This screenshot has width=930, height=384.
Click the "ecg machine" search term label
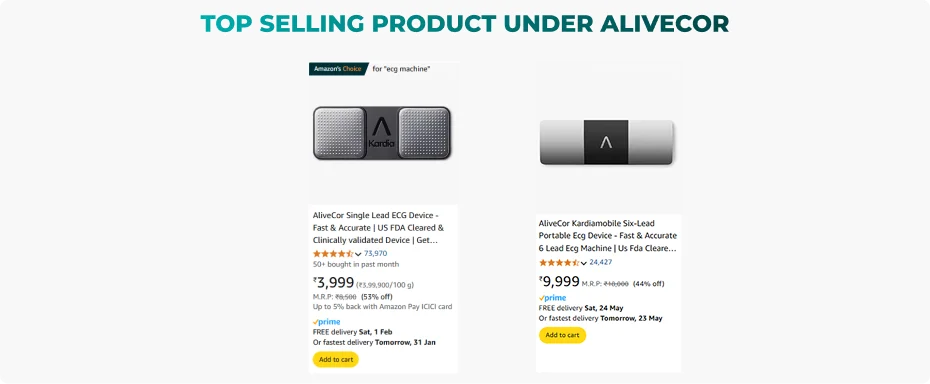tap(401, 69)
